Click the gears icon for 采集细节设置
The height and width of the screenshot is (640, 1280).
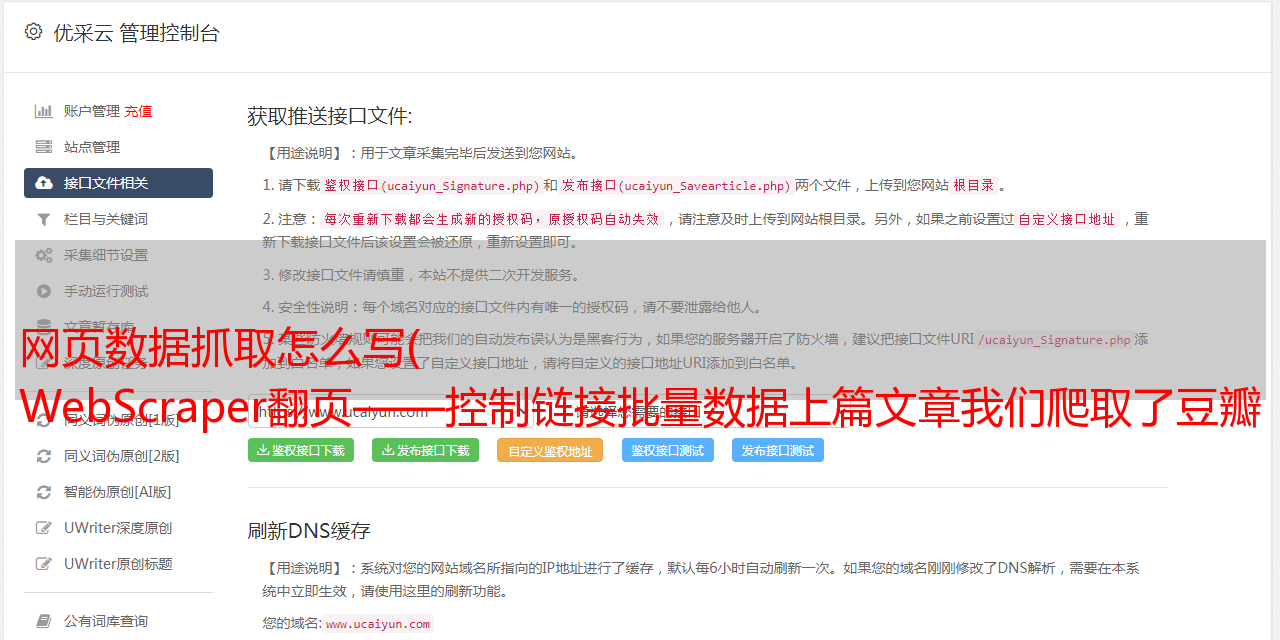tap(44, 255)
